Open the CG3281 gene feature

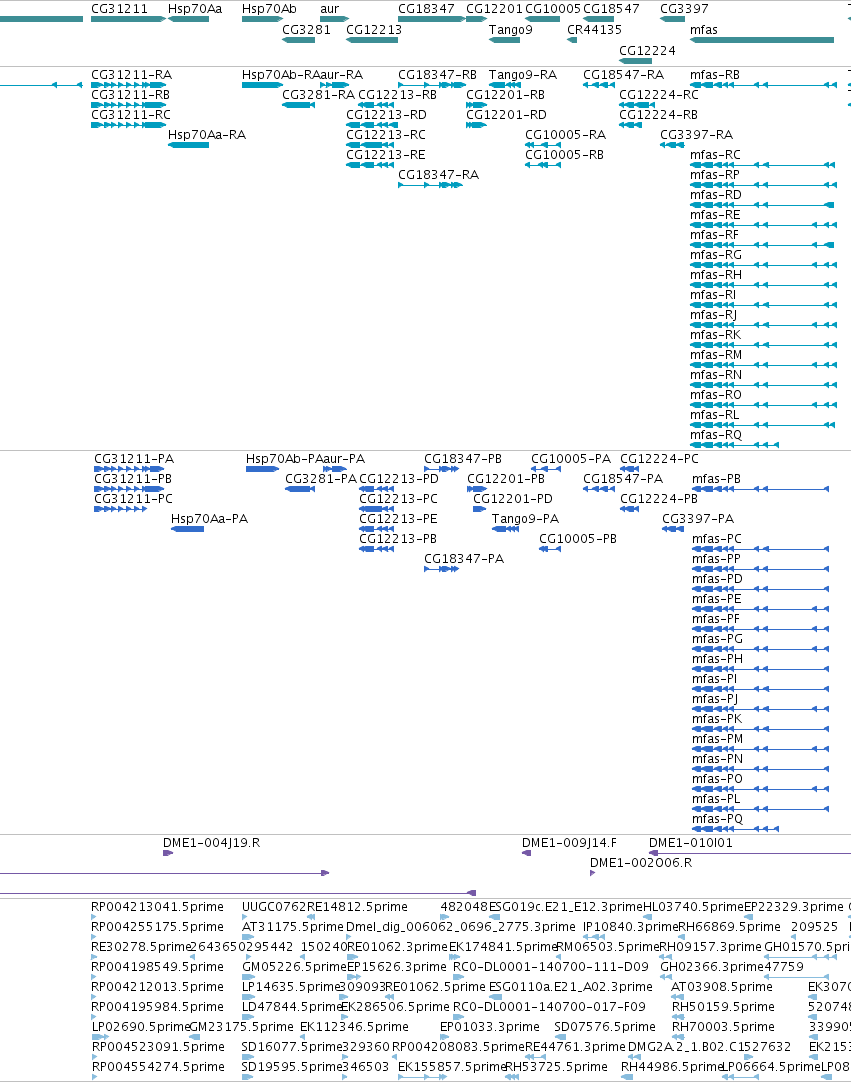298,40
